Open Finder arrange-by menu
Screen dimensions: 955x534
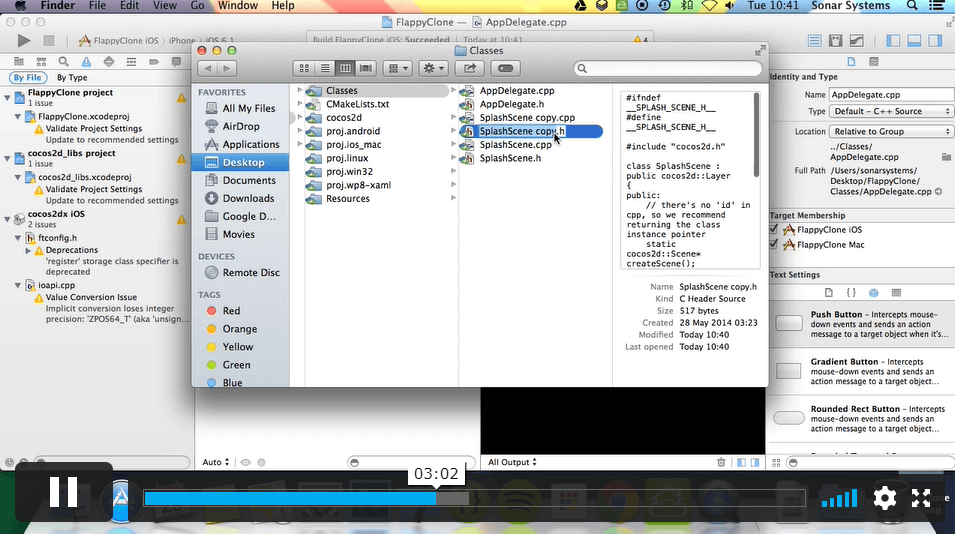(x=398, y=68)
